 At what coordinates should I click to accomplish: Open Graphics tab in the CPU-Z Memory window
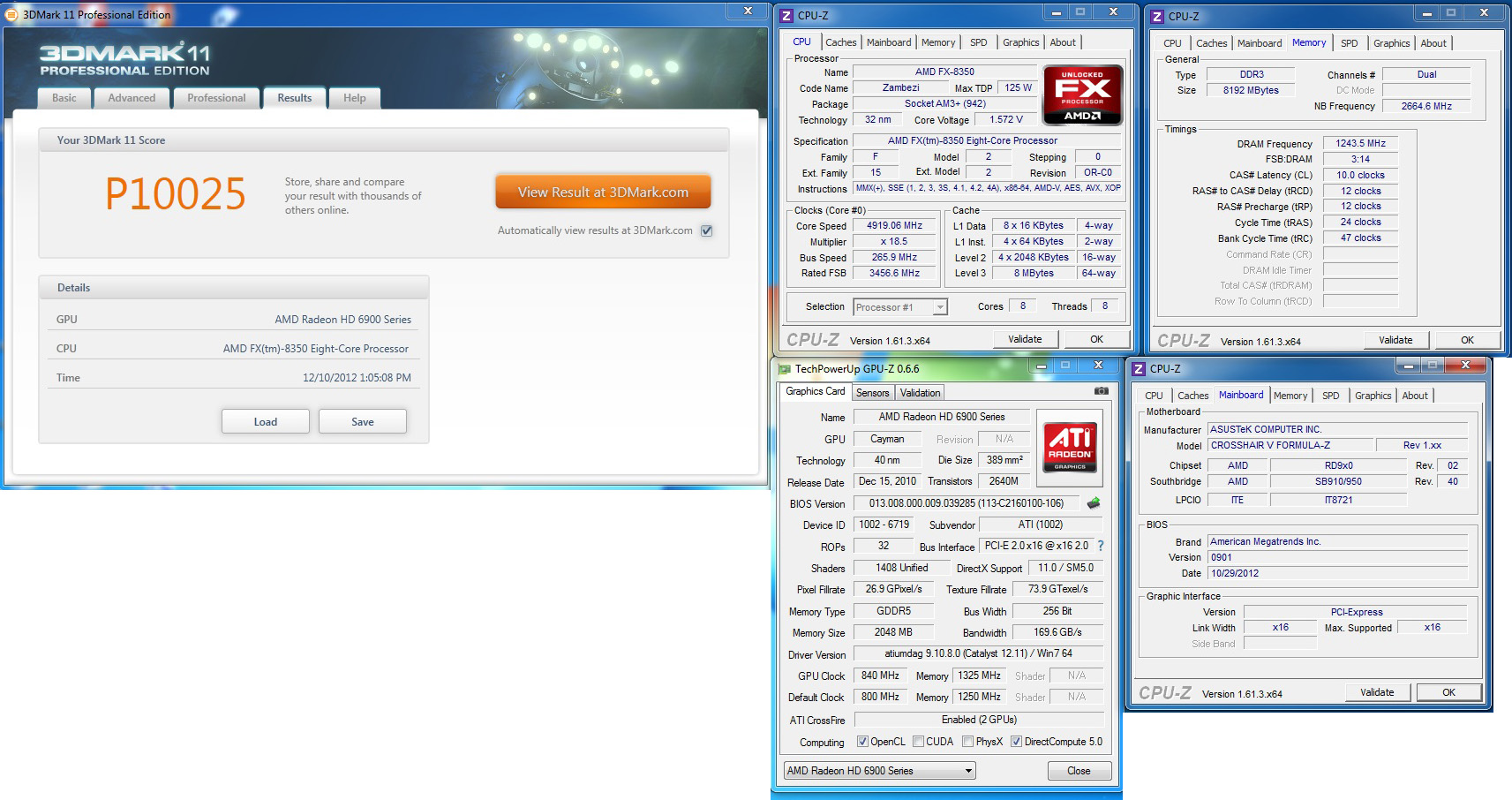[x=1392, y=43]
